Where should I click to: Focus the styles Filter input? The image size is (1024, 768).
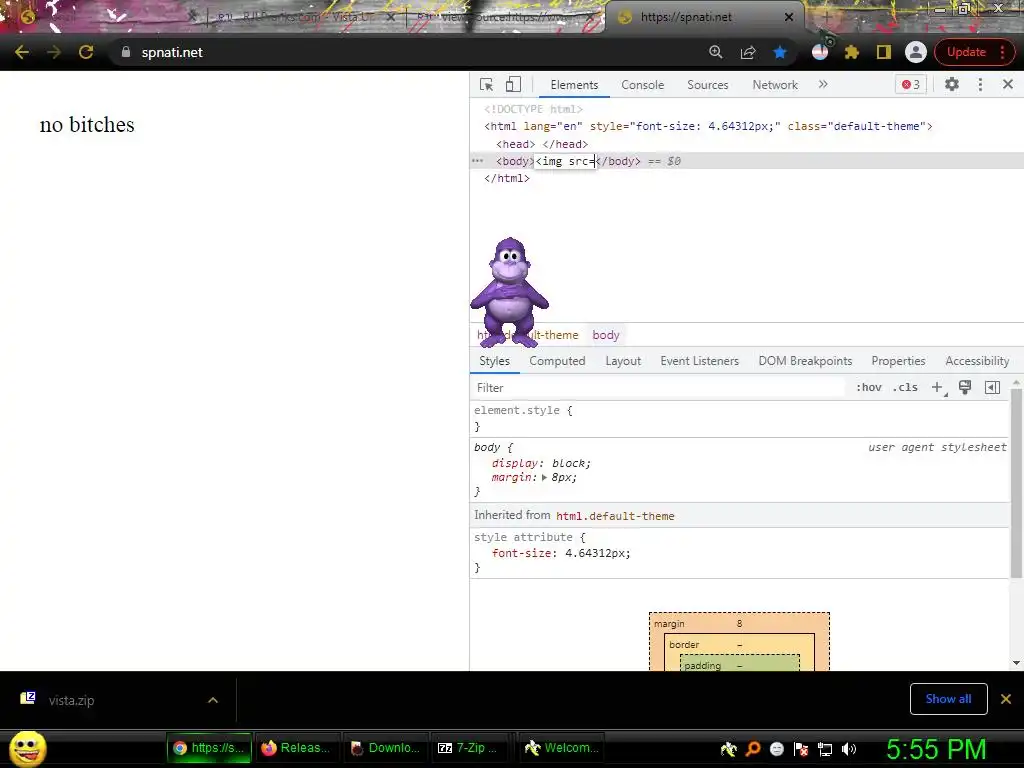(658, 388)
